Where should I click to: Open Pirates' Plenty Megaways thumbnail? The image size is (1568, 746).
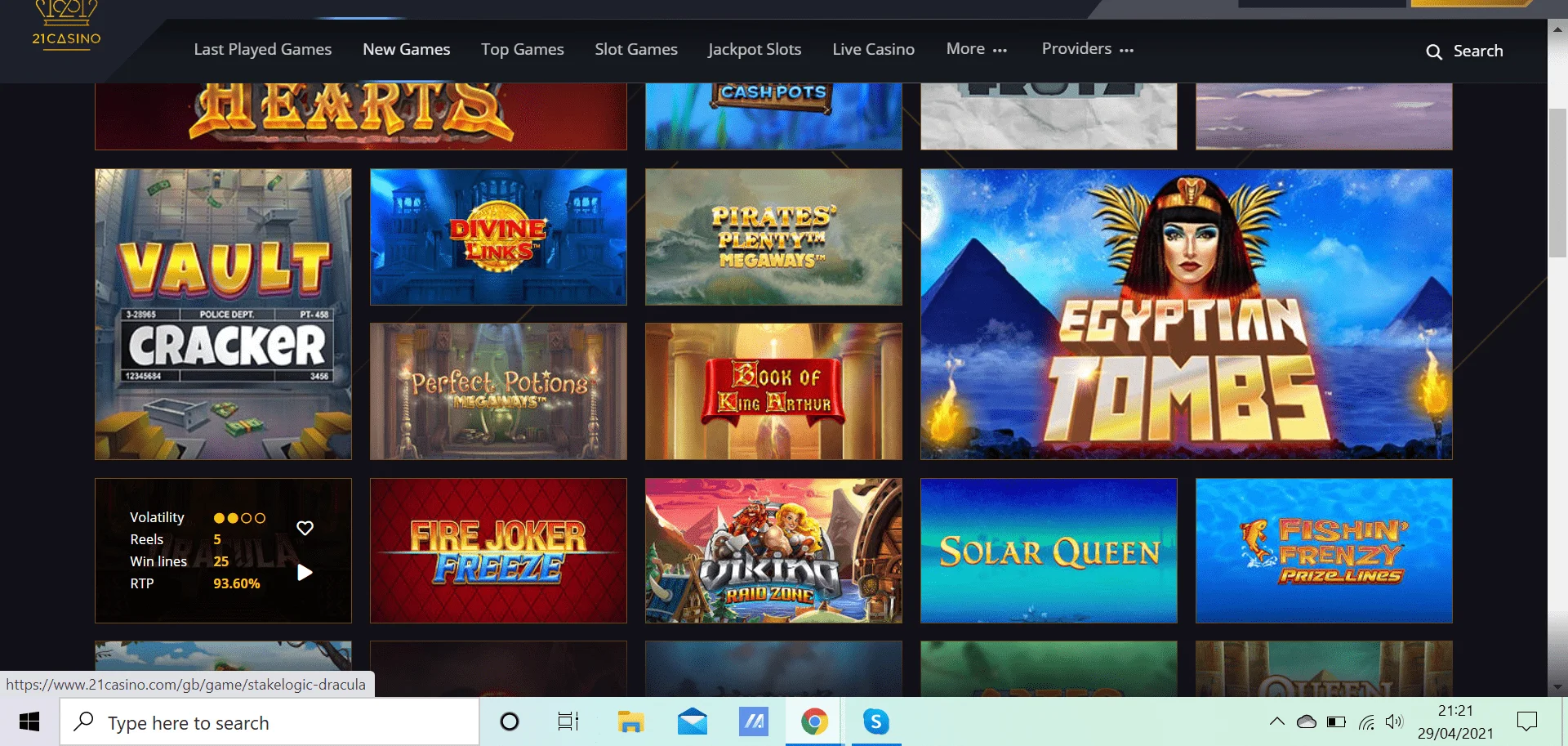[x=773, y=237]
